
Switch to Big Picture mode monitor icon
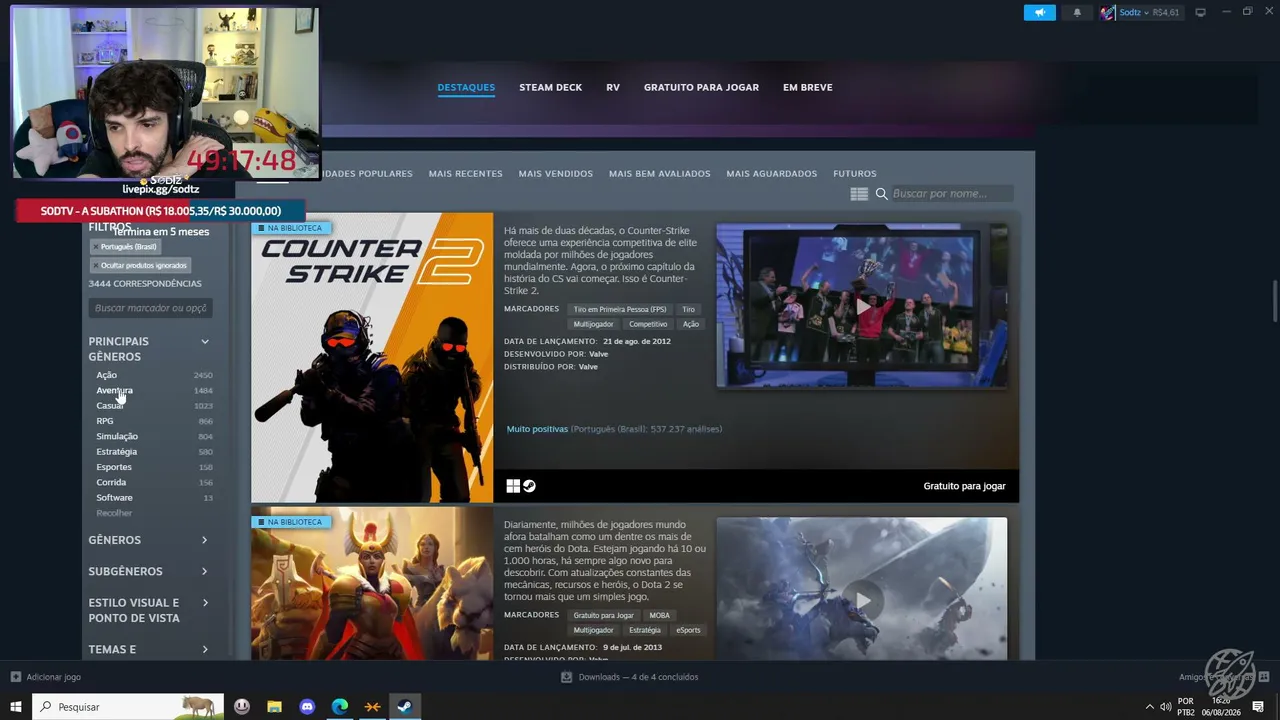click(1201, 13)
